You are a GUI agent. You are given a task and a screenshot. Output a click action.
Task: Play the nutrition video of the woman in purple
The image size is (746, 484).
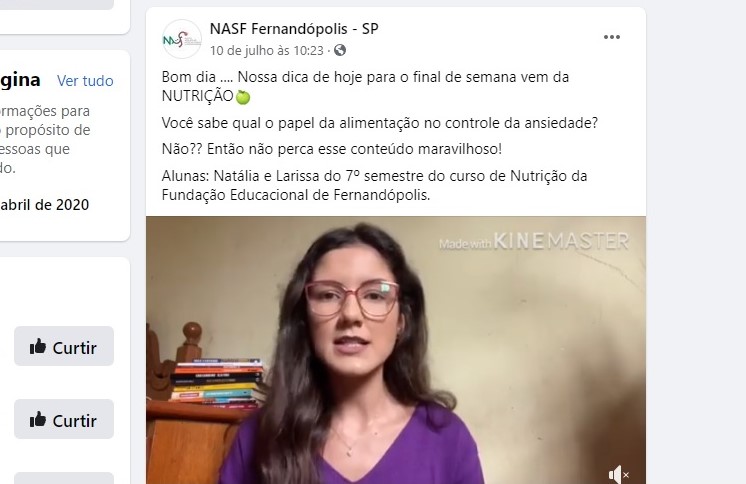click(x=396, y=350)
